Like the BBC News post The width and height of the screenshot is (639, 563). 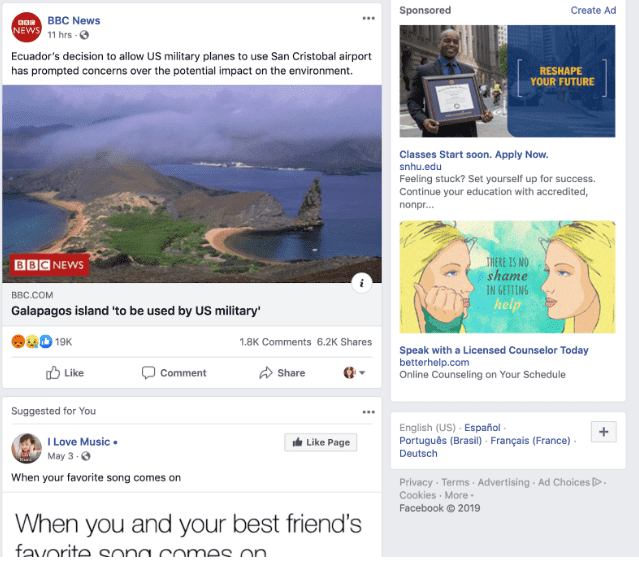[x=64, y=373]
